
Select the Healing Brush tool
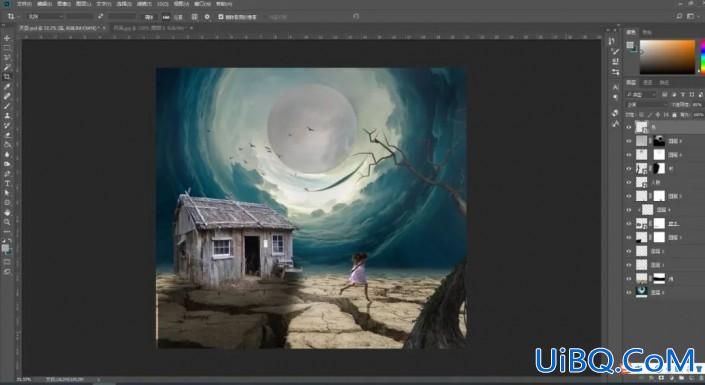point(7,96)
